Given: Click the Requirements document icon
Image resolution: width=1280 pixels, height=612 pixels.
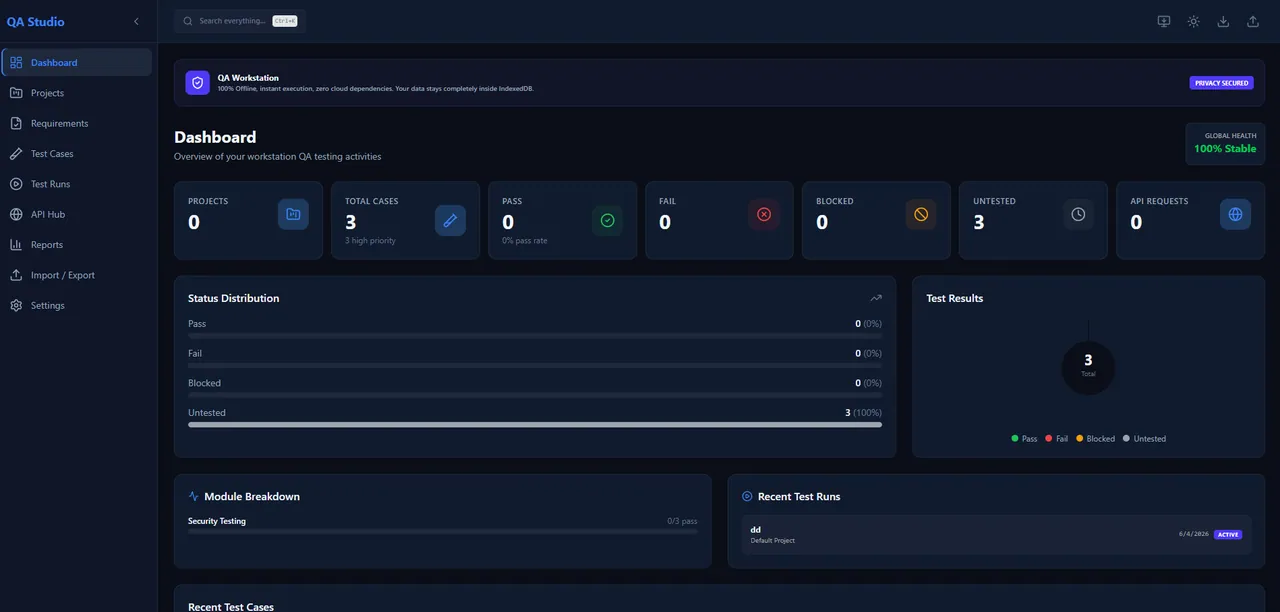Looking at the screenshot, I should (x=16, y=123).
